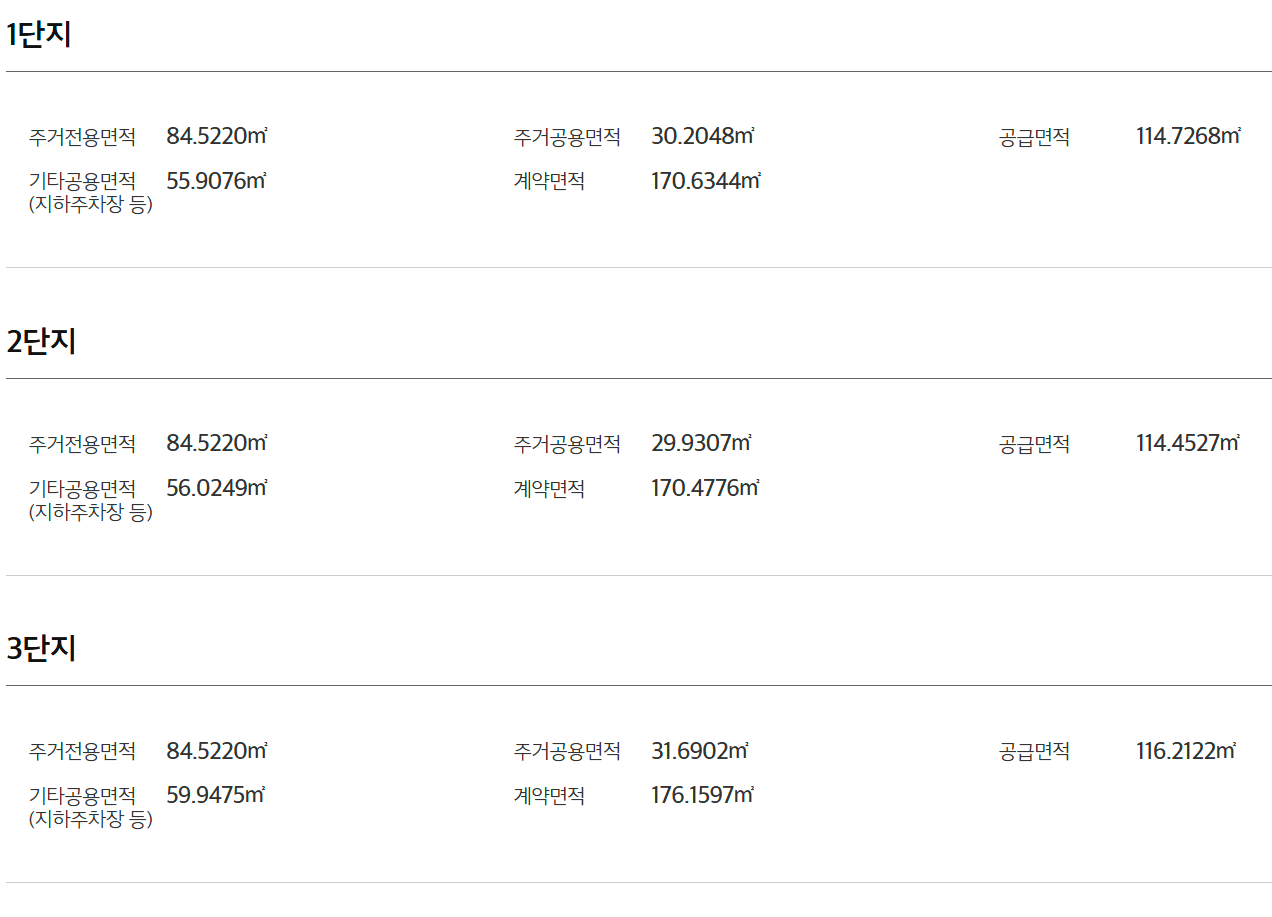Image resolution: width=1272 pixels, height=917 pixels.
Task: Click the 55.9076㎡ 기타공용면적 value
Action: point(216,181)
